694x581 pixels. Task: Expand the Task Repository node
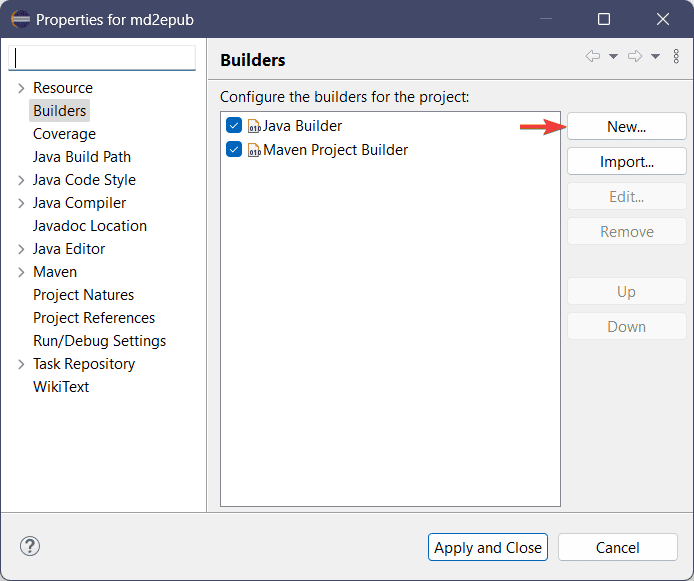[21, 364]
